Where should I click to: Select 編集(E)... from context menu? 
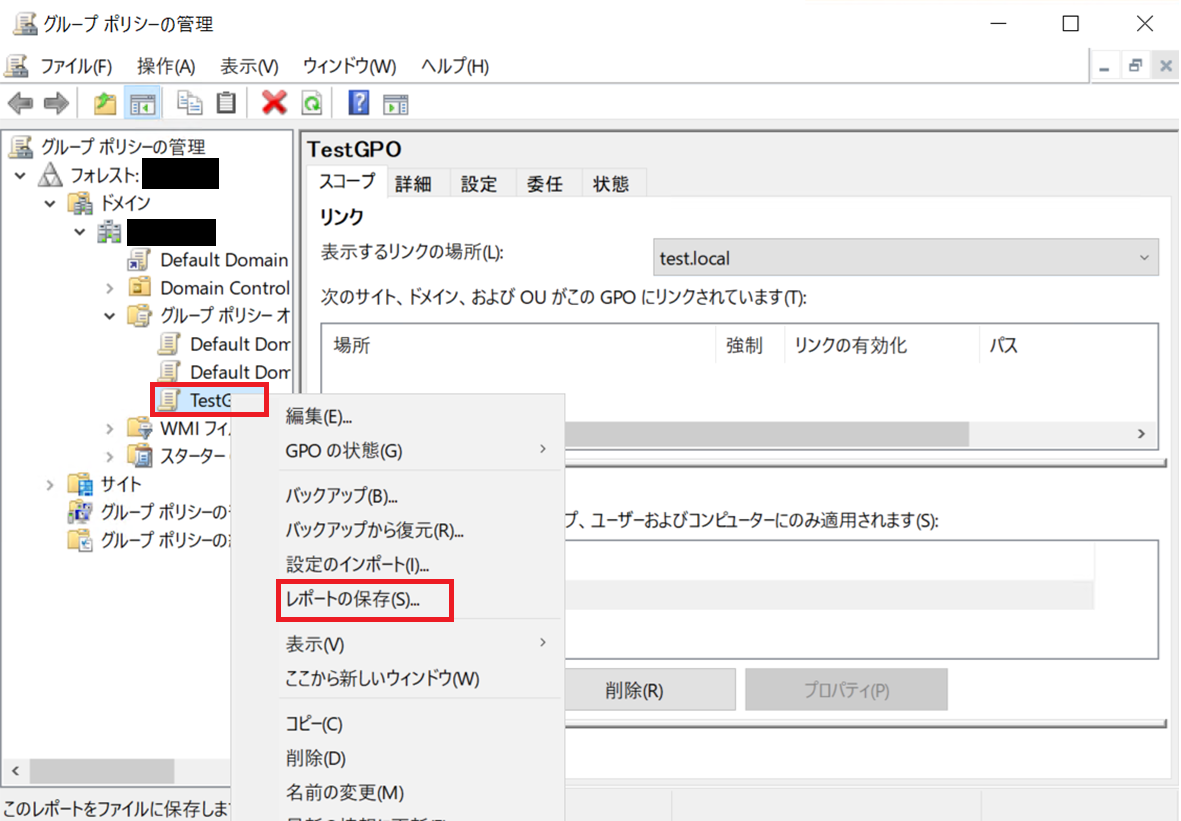pyautogui.click(x=421, y=416)
